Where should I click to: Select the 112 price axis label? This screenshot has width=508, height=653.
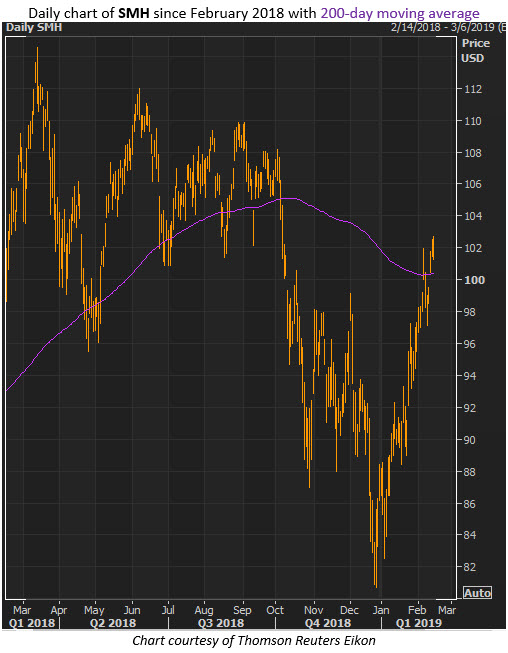tap(473, 89)
